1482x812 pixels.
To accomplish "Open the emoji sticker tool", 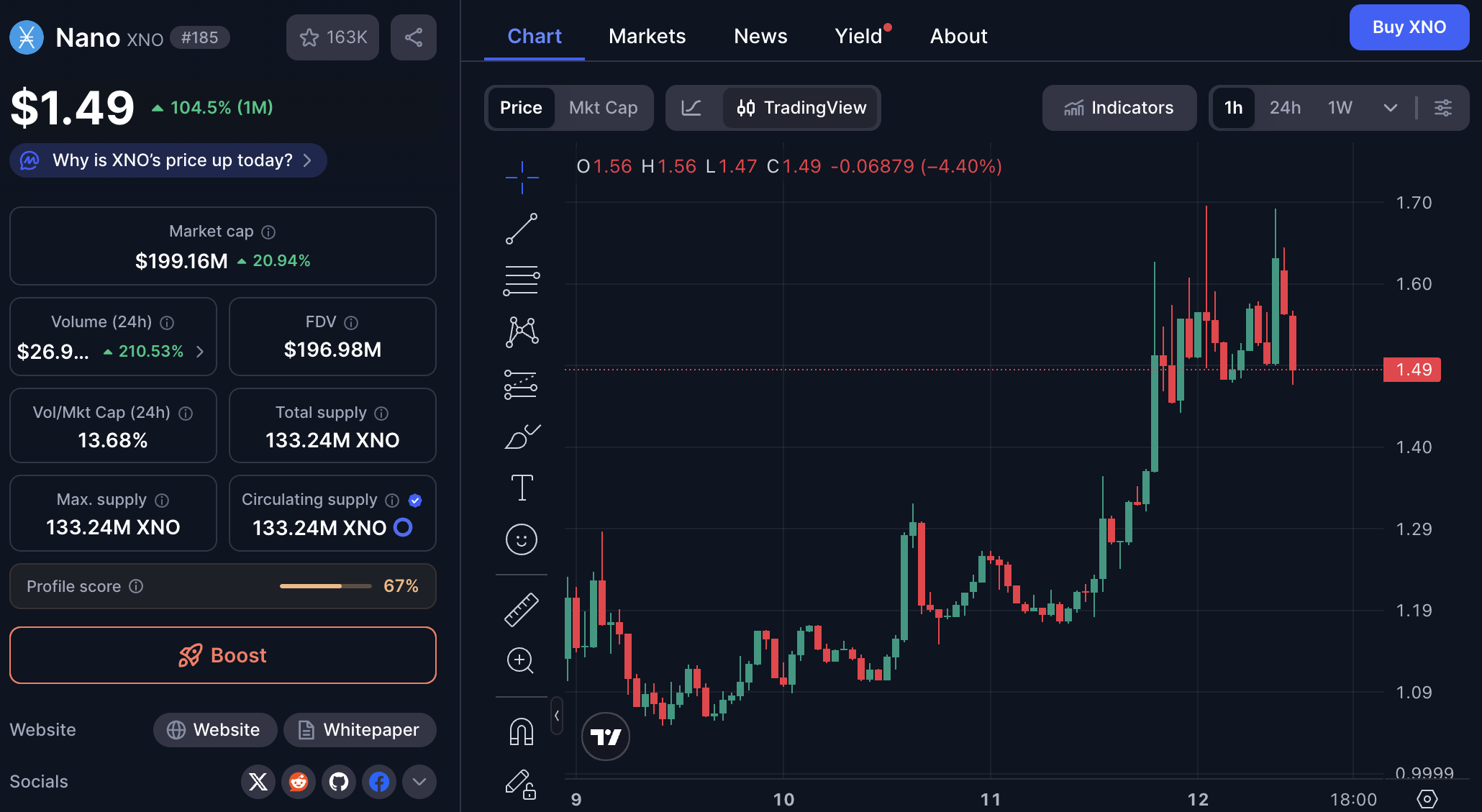I will pos(522,539).
